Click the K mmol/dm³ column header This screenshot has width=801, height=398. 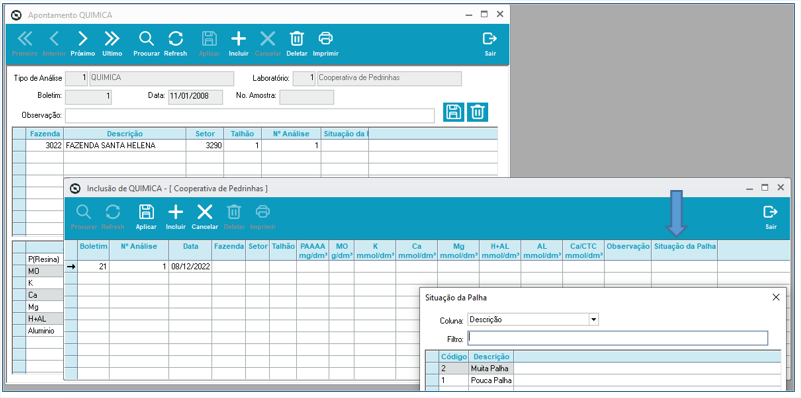tap(375, 250)
